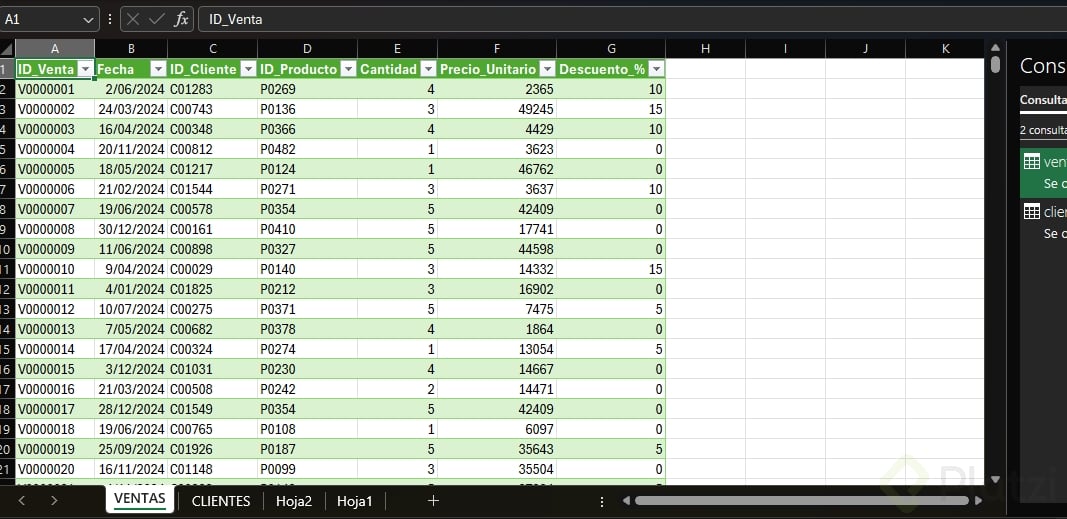Select cell with V0000010
This screenshot has height=519, width=1067.
[54, 269]
